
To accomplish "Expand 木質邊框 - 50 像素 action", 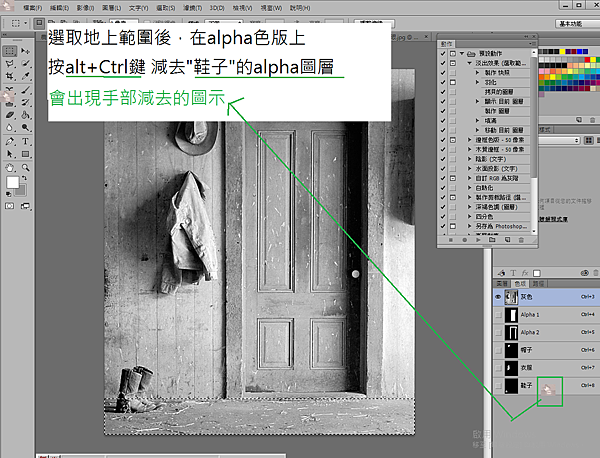I will (470, 150).
